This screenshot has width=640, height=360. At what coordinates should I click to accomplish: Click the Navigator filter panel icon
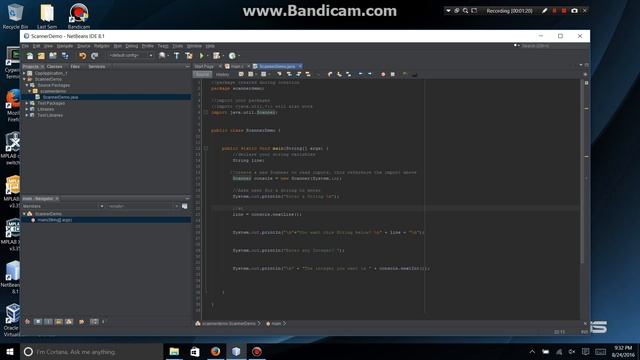tap(184, 206)
